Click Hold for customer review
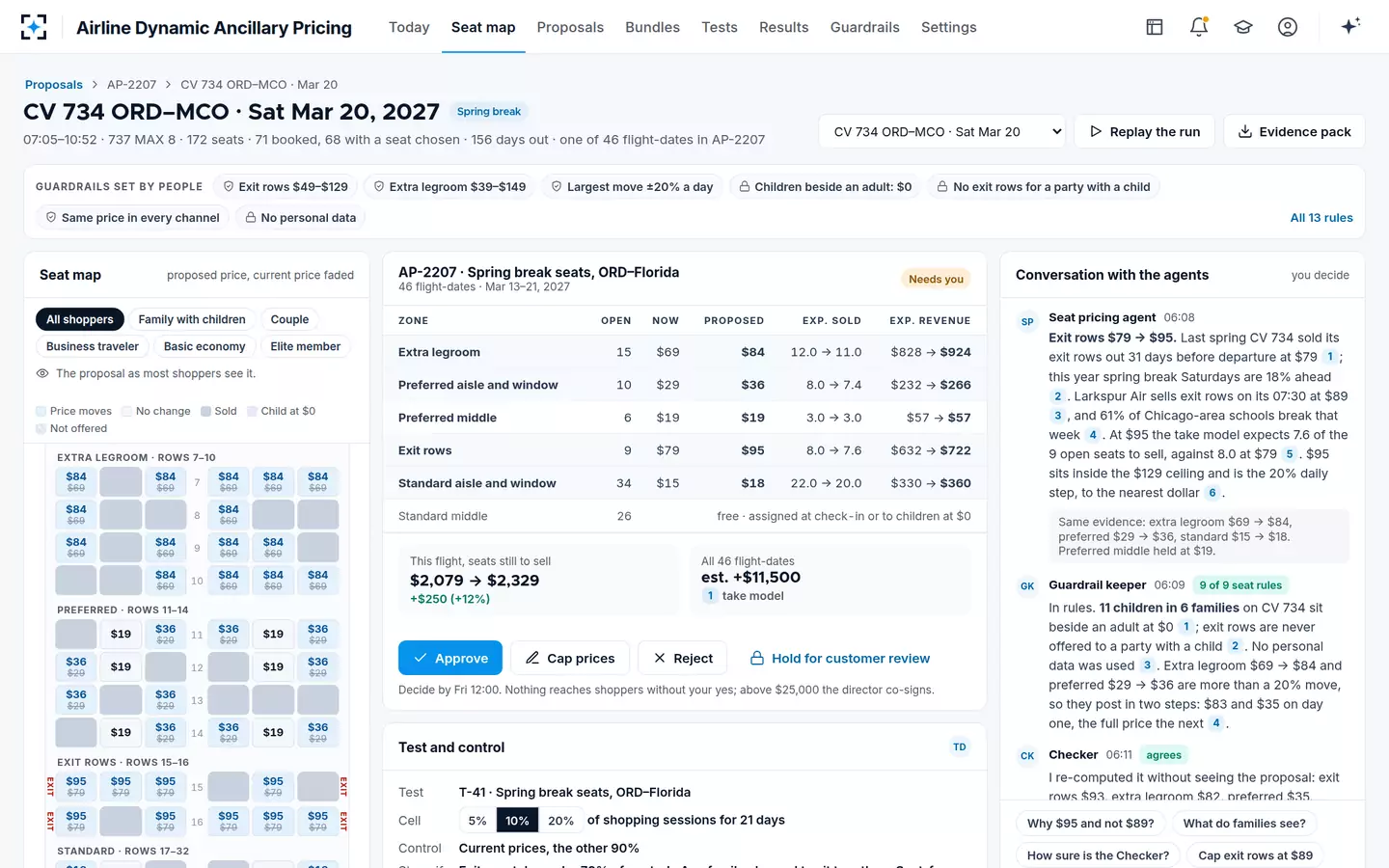 tap(839, 658)
